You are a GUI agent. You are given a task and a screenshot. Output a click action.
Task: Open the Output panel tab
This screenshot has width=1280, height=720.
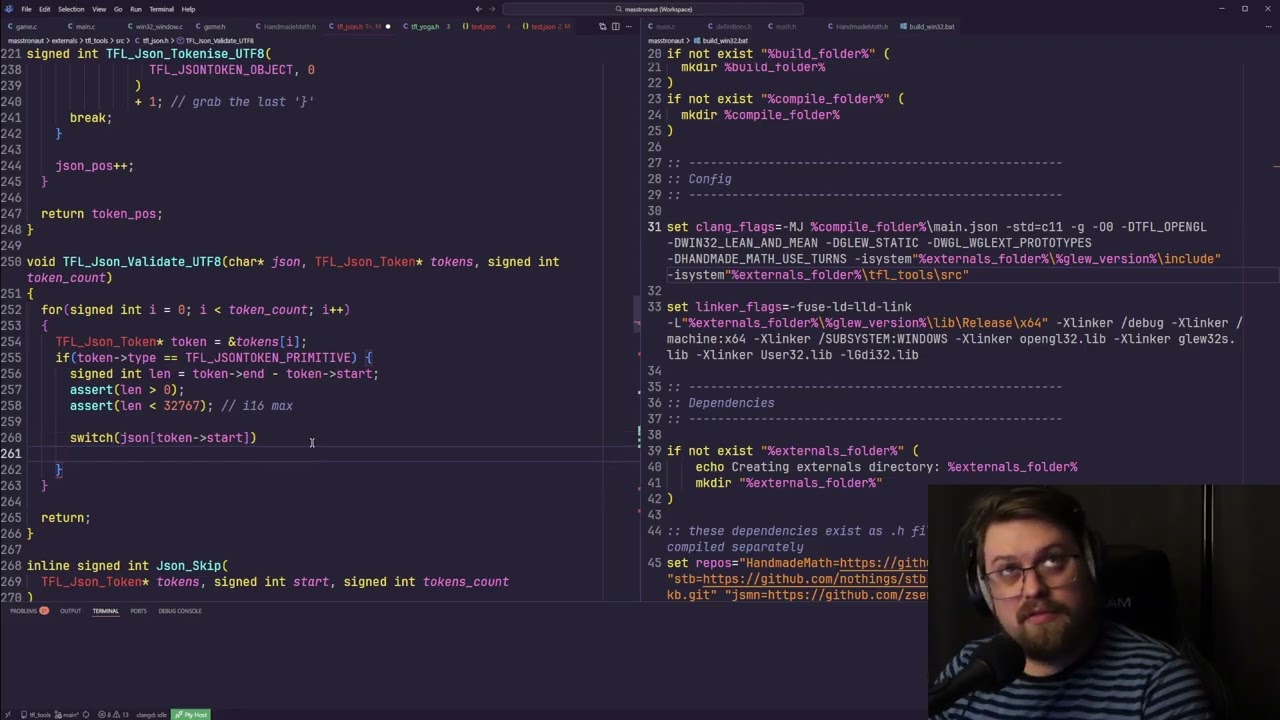[x=70, y=611]
